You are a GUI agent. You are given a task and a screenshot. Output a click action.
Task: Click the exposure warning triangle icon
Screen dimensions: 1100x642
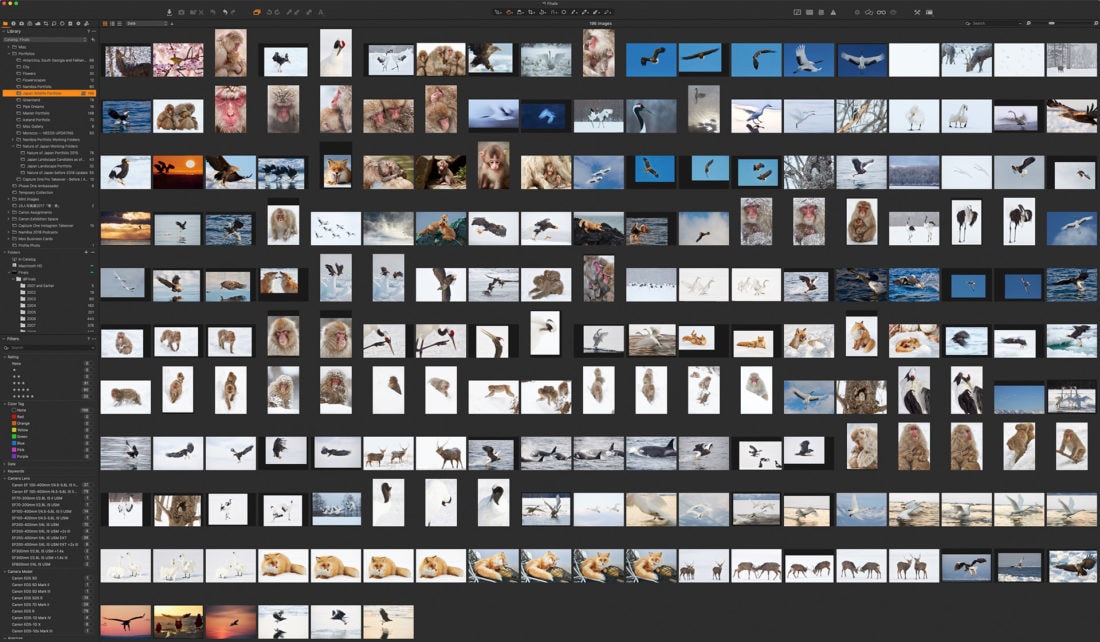[834, 12]
